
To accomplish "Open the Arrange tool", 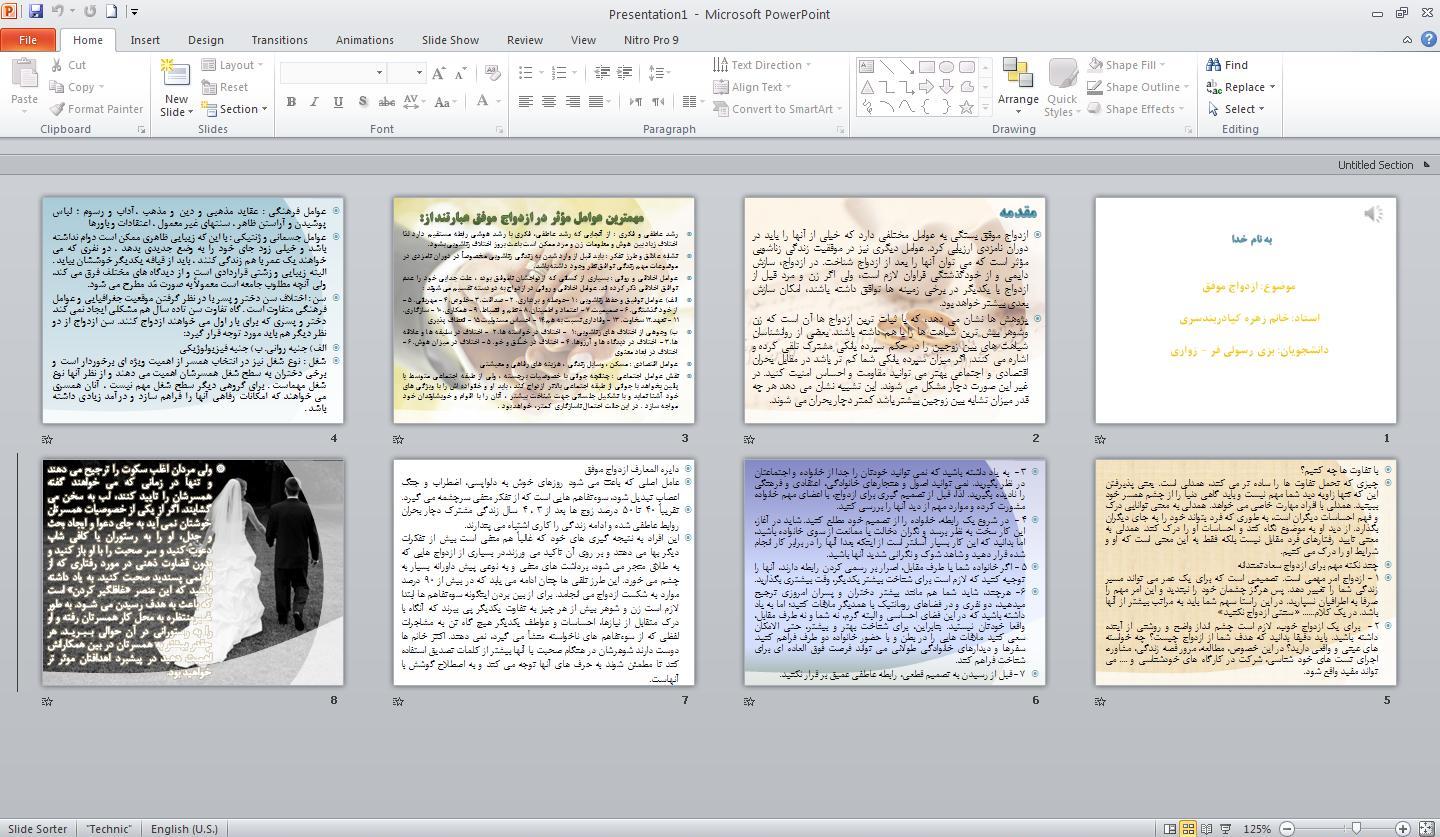I will 1018,82.
